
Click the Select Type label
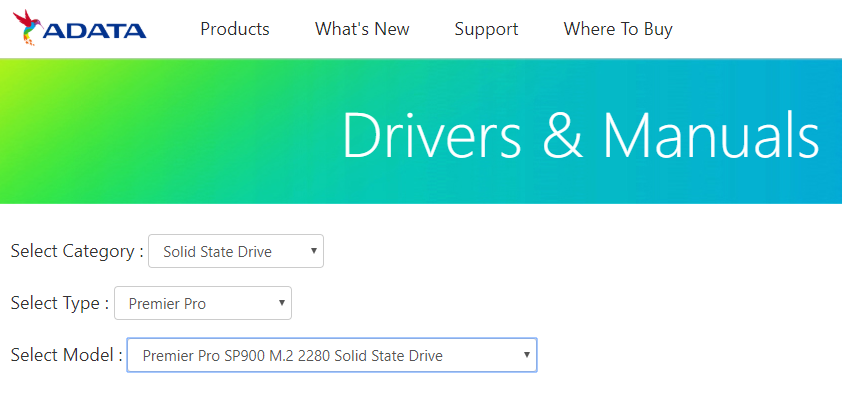pos(60,303)
